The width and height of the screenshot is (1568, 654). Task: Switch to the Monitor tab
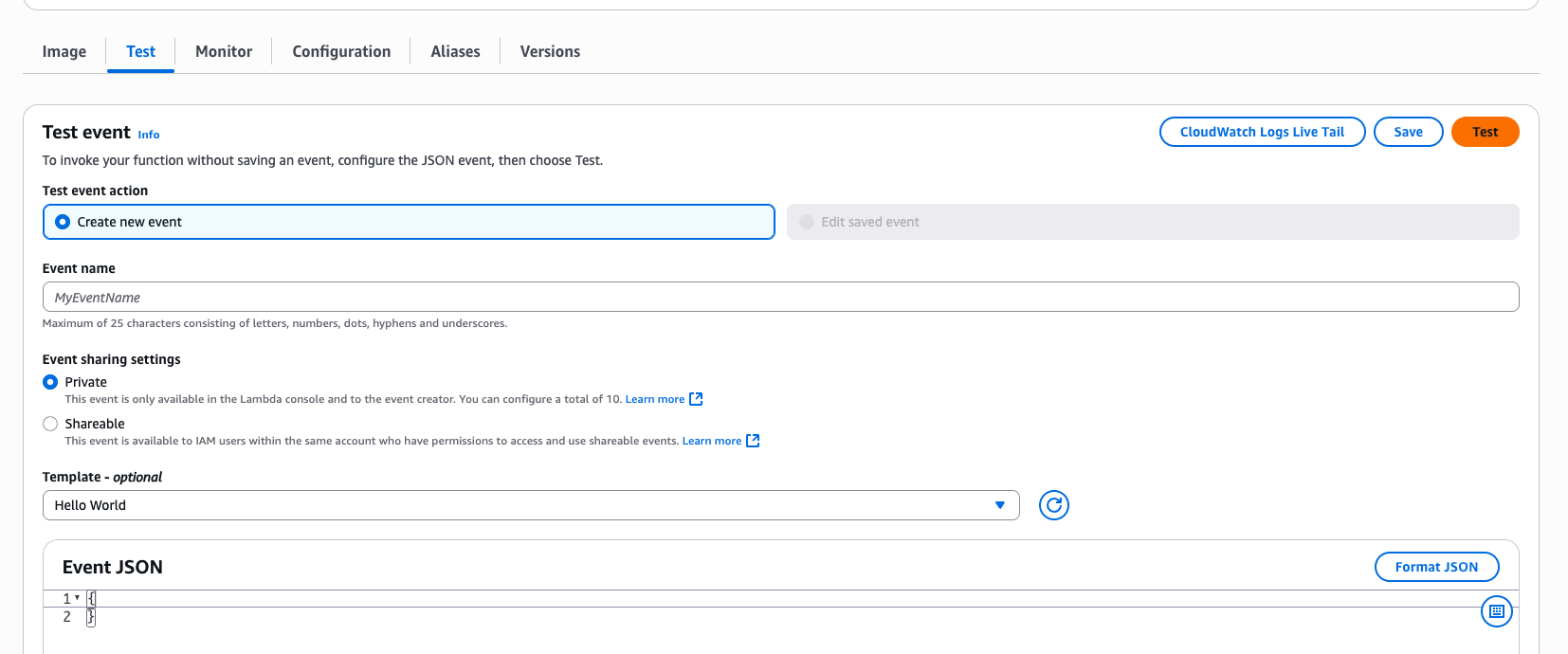click(x=224, y=51)
